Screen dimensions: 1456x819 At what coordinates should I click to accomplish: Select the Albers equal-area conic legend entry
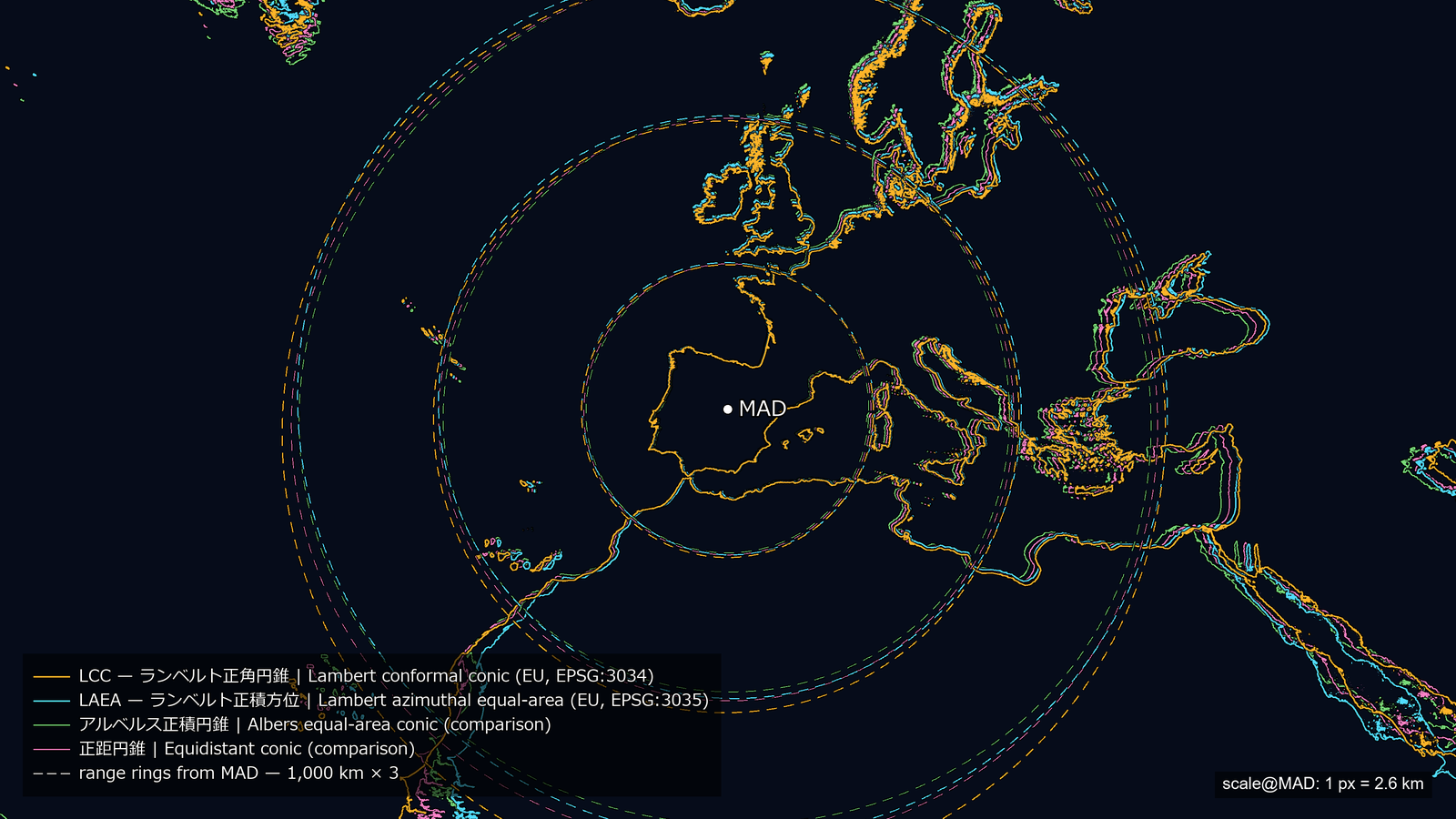(x=292, y=724)
